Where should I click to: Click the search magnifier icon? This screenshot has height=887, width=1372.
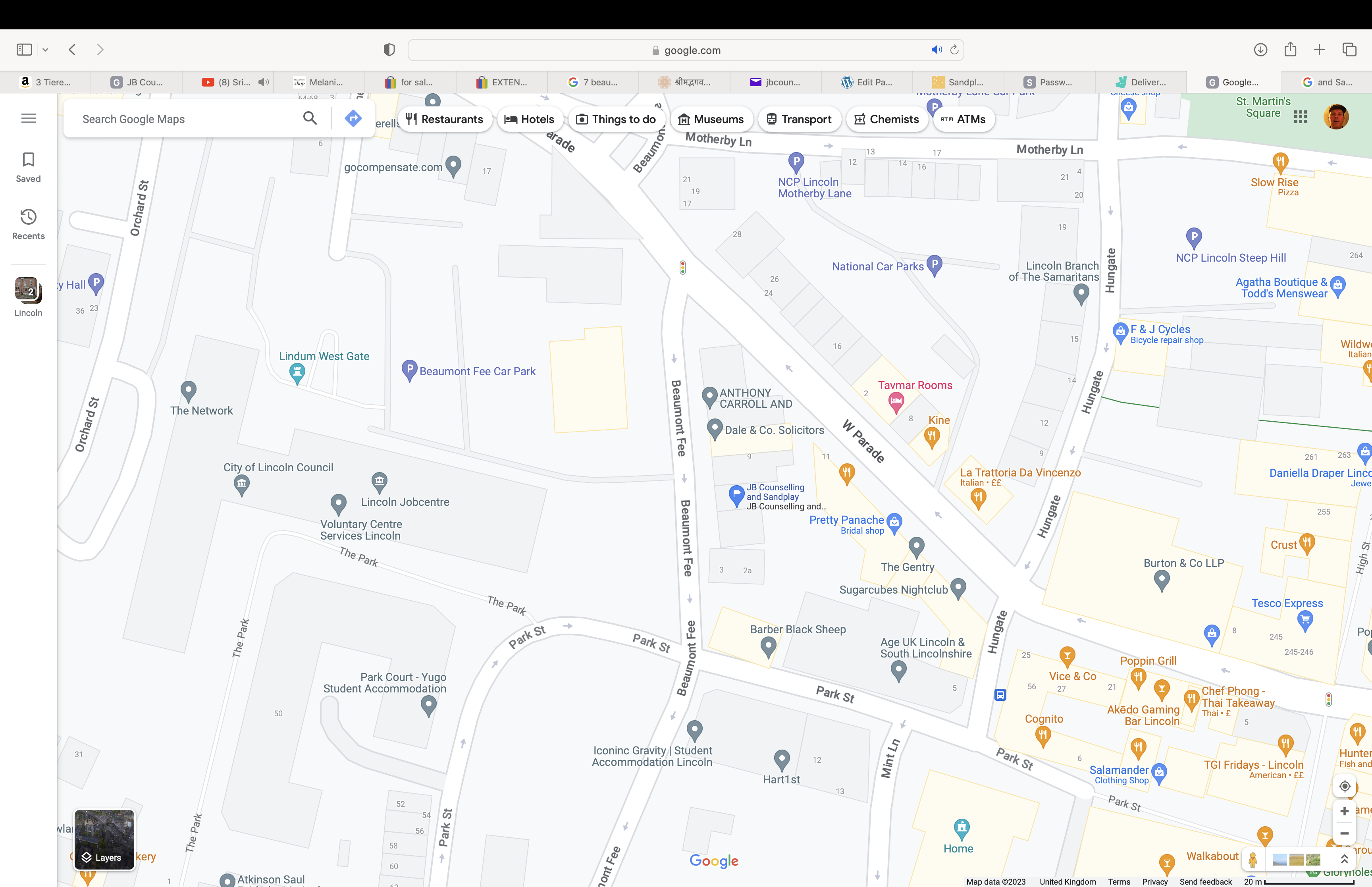point(310,119)
